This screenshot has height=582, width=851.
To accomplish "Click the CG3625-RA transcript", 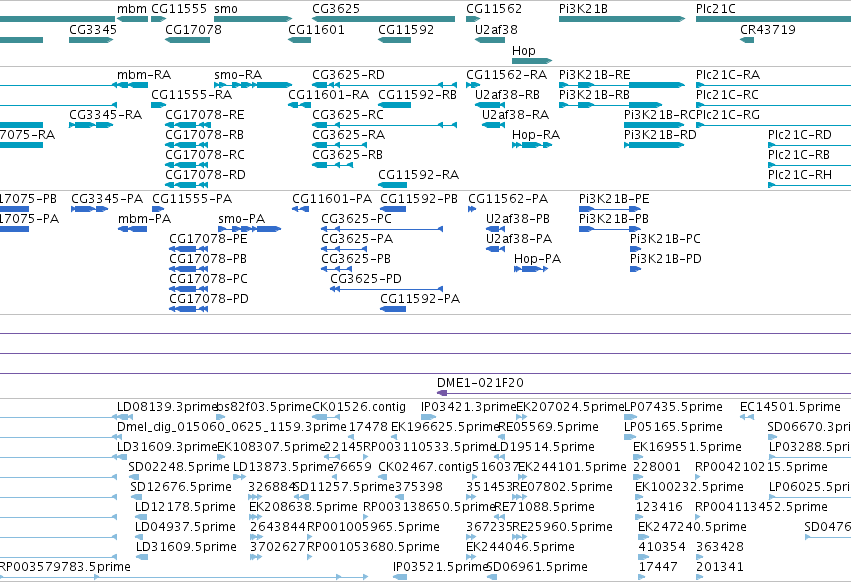I will (x=340, y=145).
